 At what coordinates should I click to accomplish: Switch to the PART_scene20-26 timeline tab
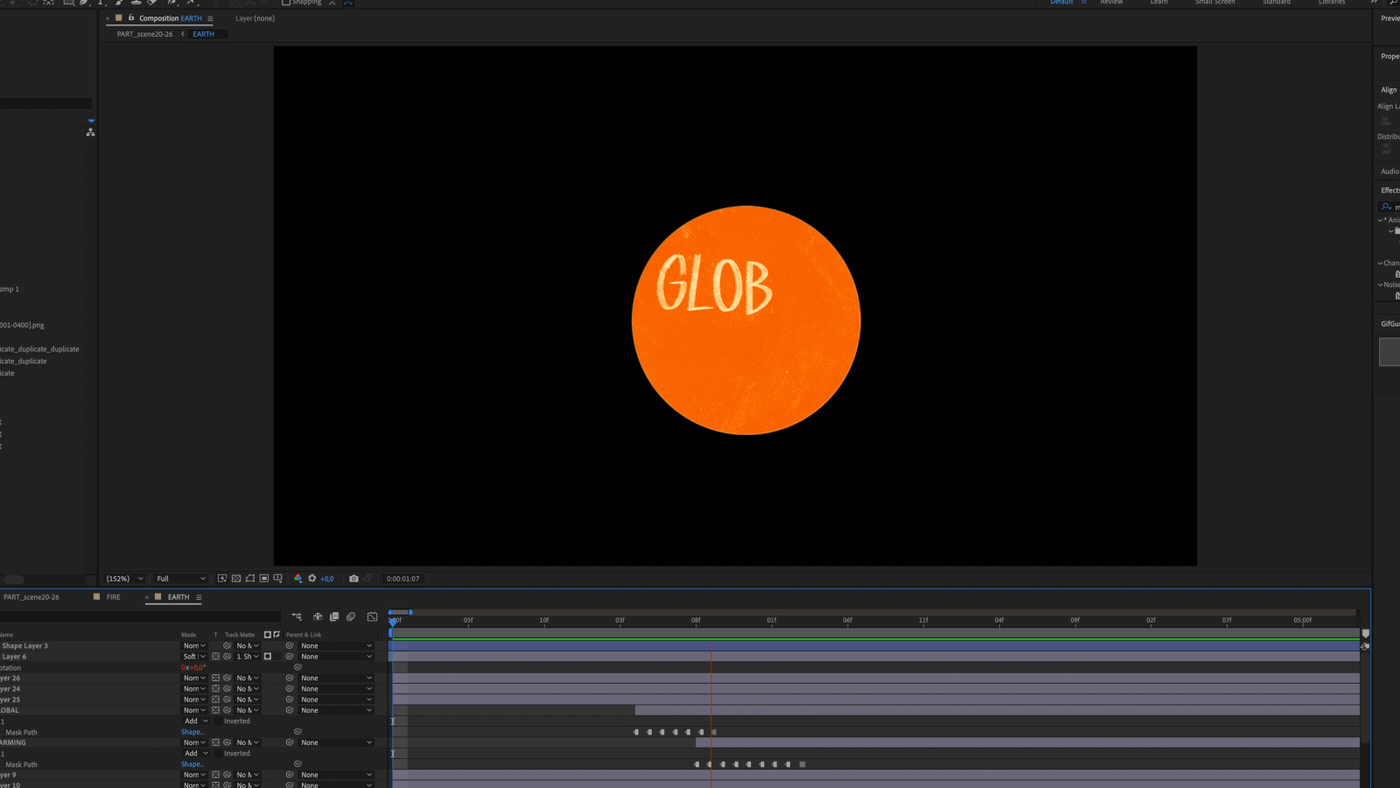coord(31,597)
